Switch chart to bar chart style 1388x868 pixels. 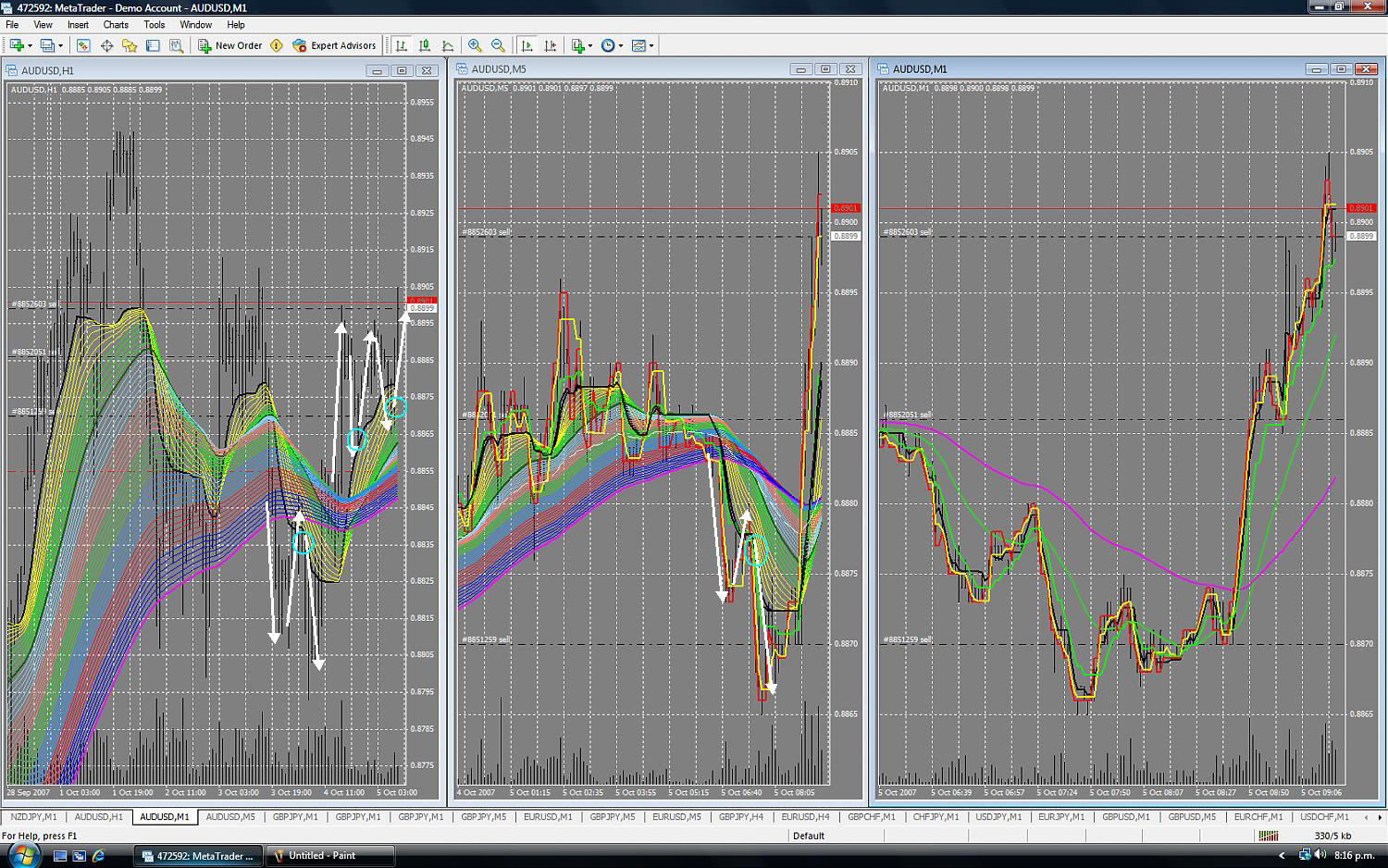coord(402,45)
